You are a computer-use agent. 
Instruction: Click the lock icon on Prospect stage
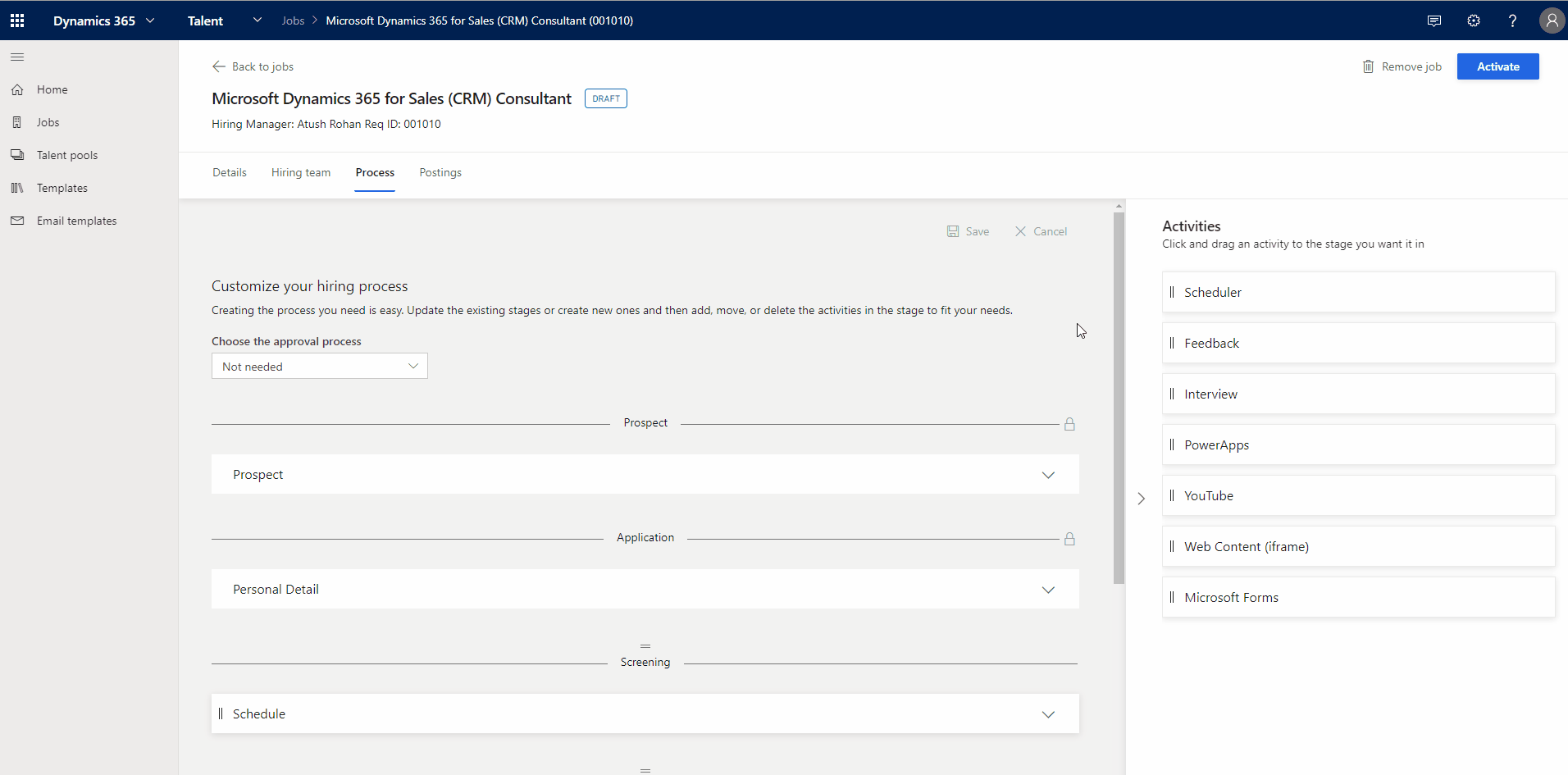click(1069, 424)
